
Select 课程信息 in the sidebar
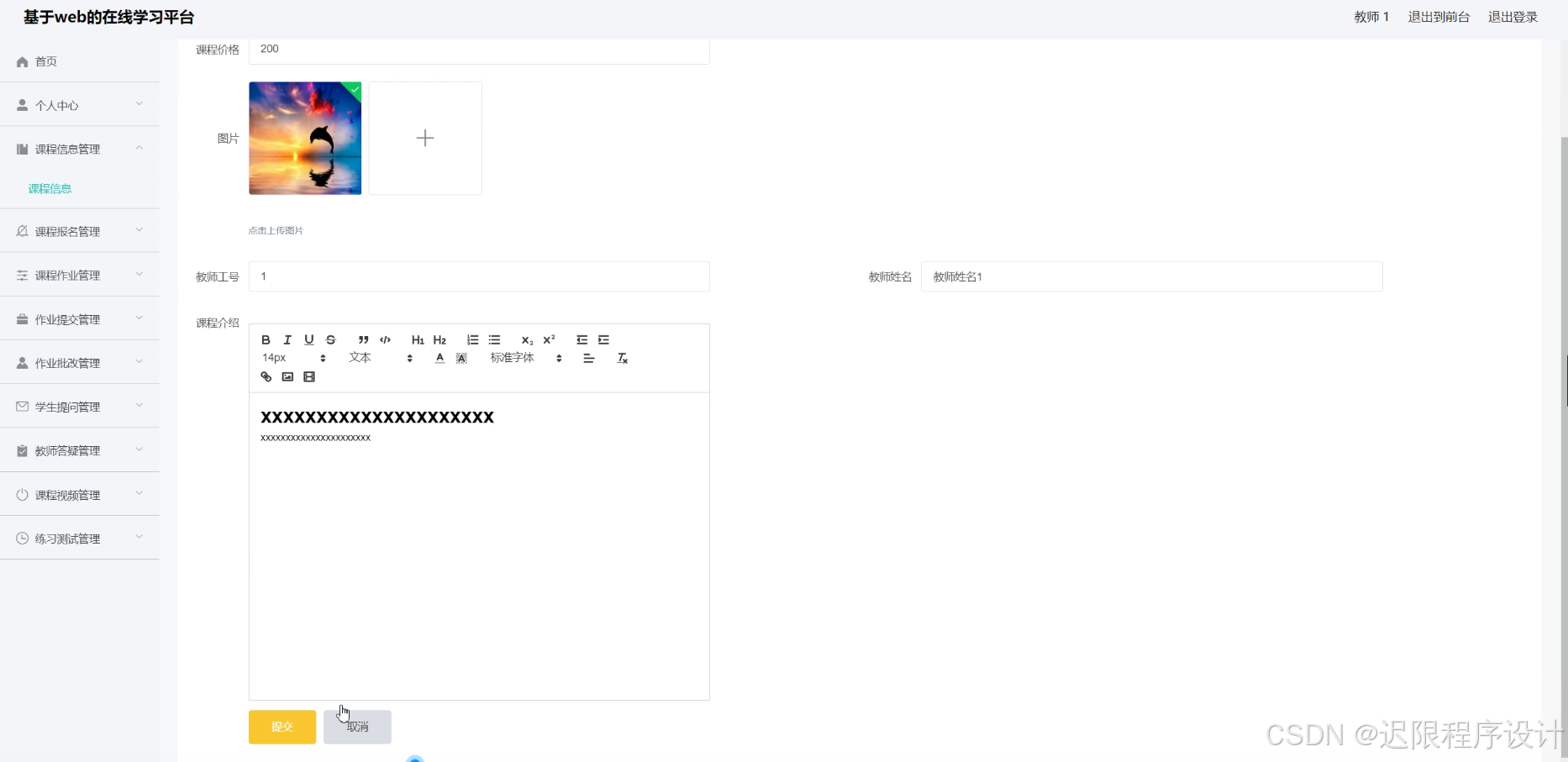tap(50, 188)
